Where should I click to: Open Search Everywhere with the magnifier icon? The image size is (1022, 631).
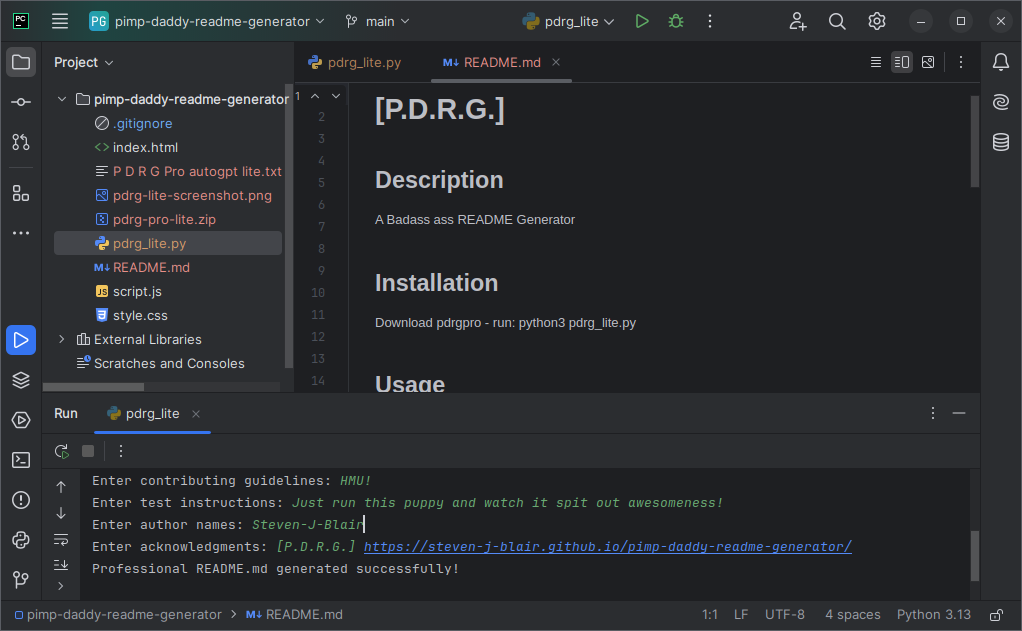837,20
